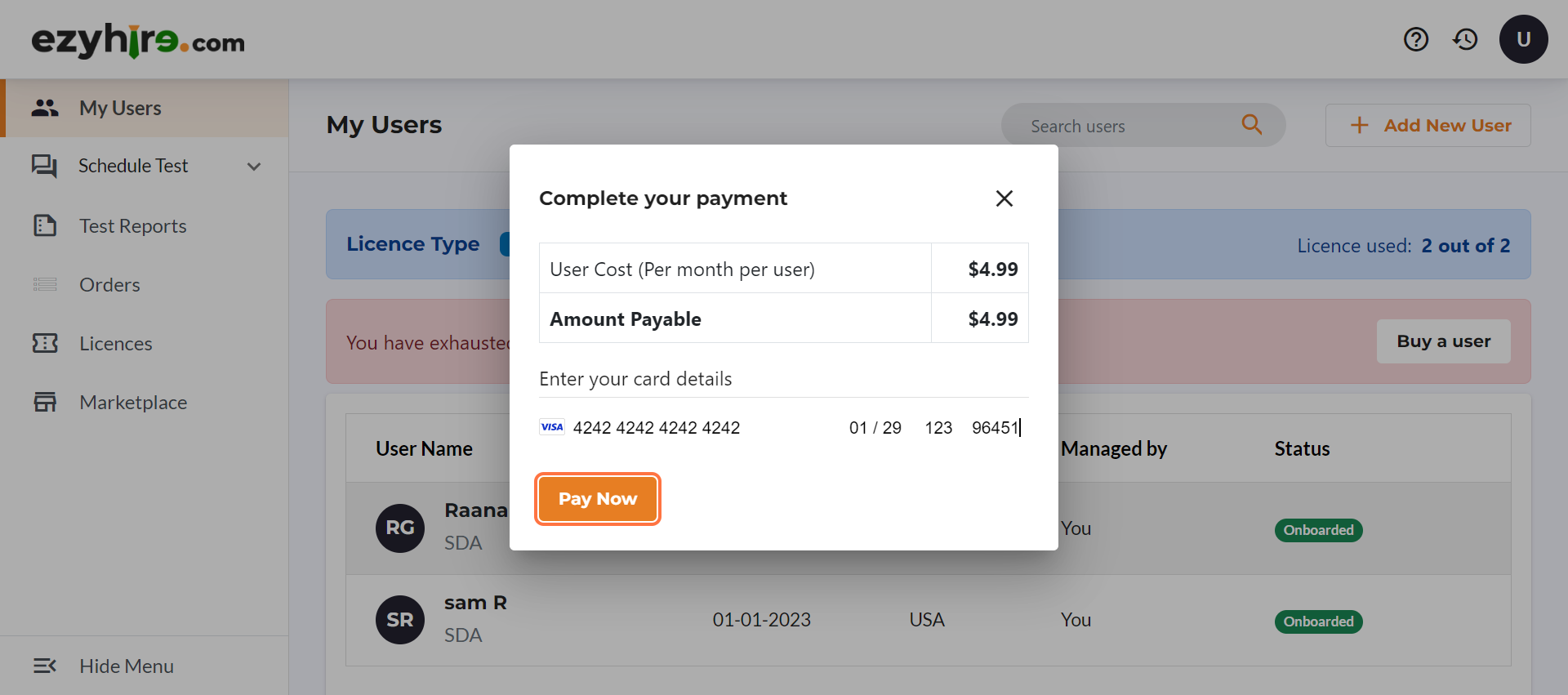Open the history clock icon
Image resolution: width=1568 pixels, height=695 pixels.
coord(1465,39)
